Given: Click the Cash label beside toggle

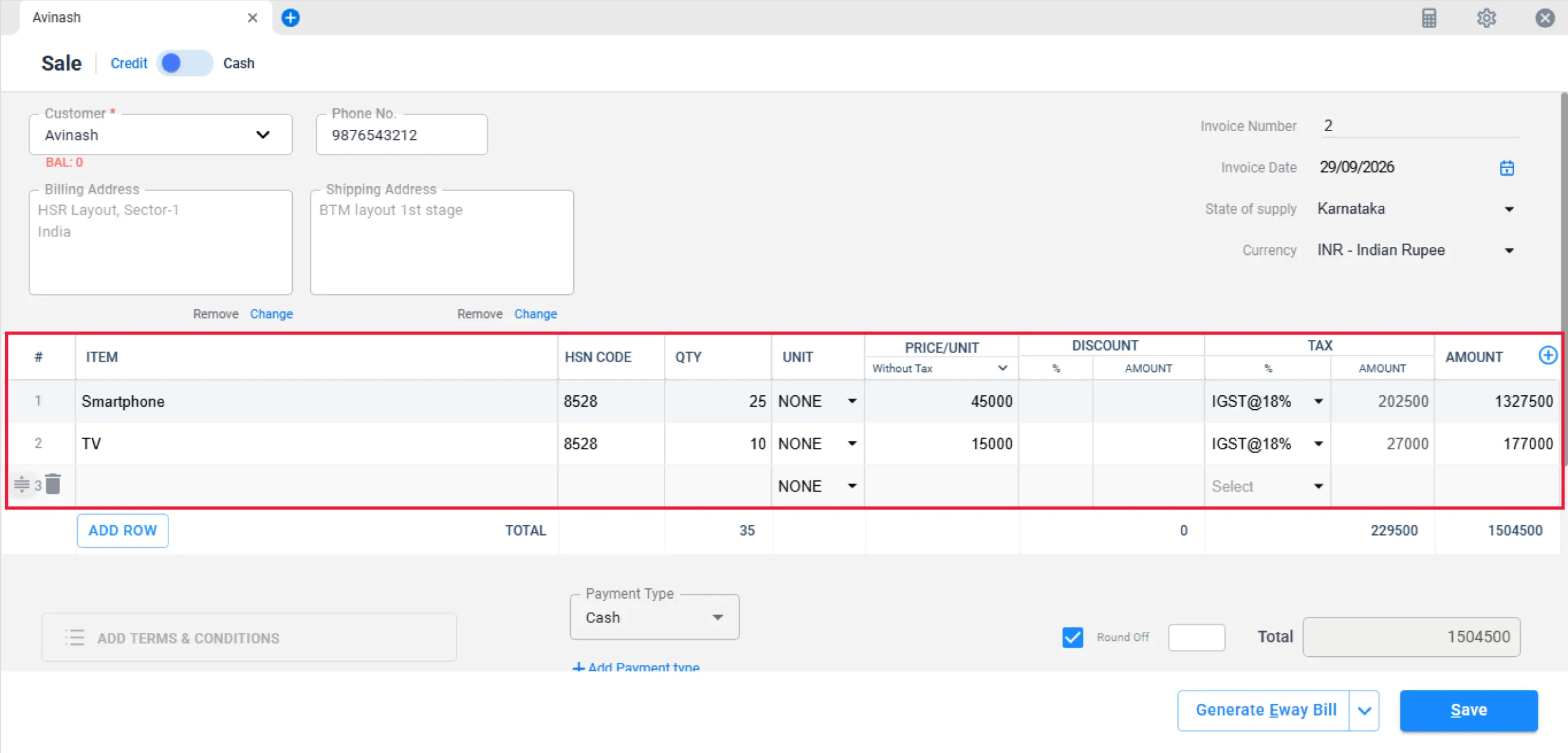Looking at the screenshot, I should [x=239, y=63].
